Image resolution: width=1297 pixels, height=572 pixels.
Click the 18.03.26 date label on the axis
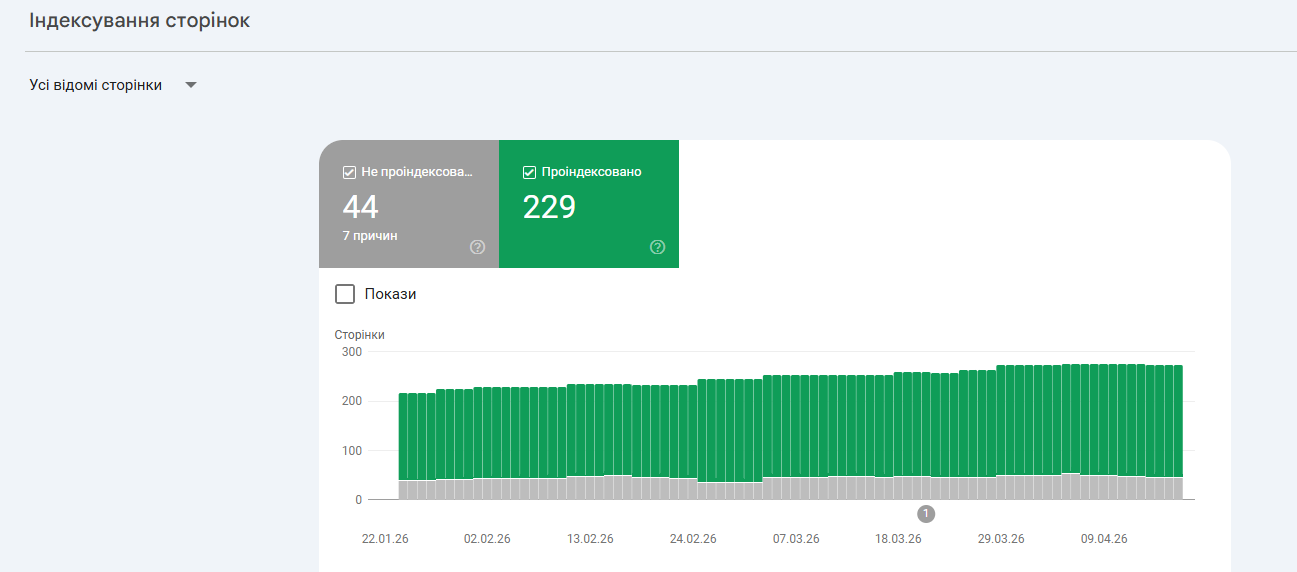898,539
